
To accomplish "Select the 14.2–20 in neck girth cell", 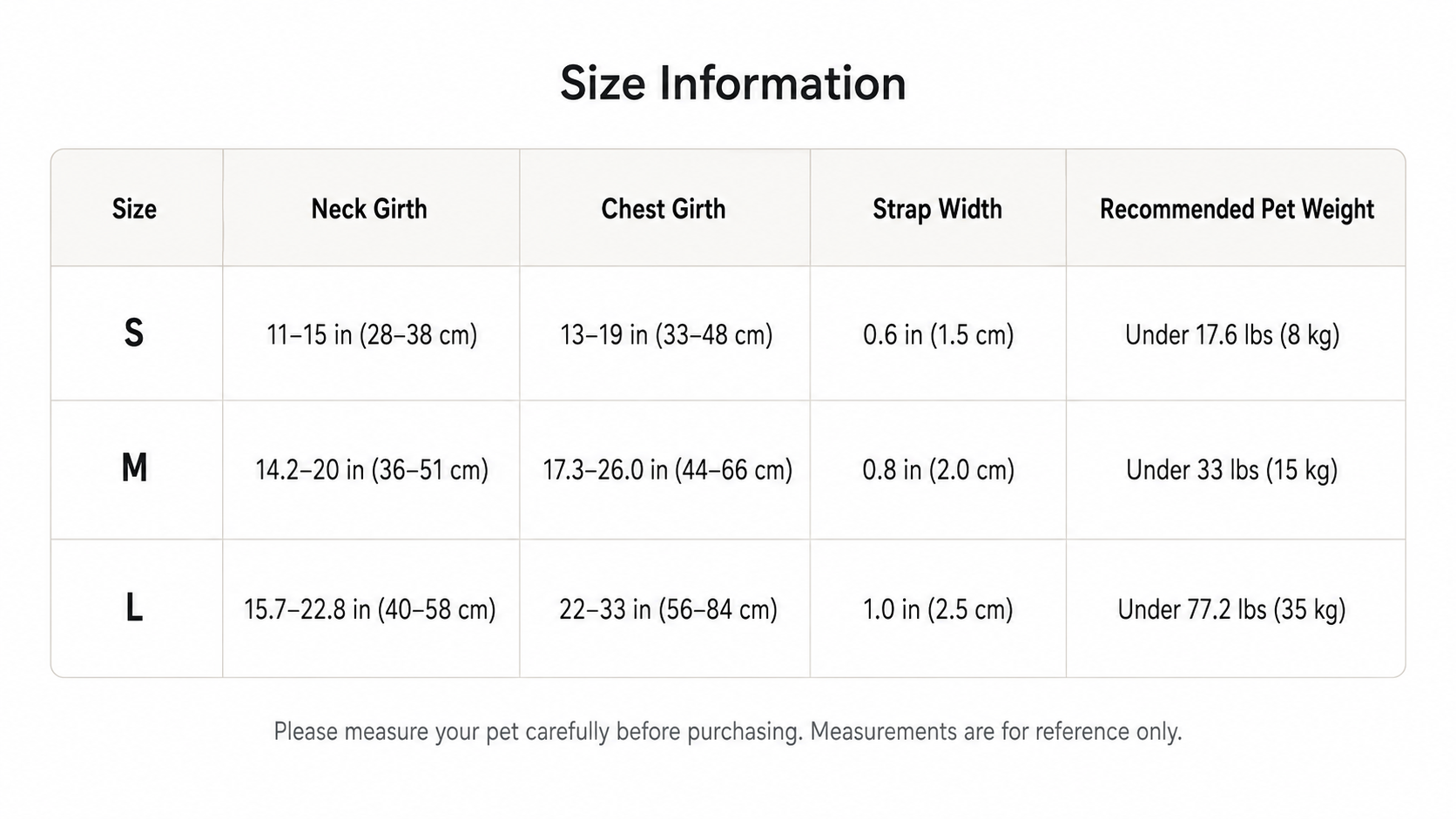I will pyautogui.click(x=372, y=470).
